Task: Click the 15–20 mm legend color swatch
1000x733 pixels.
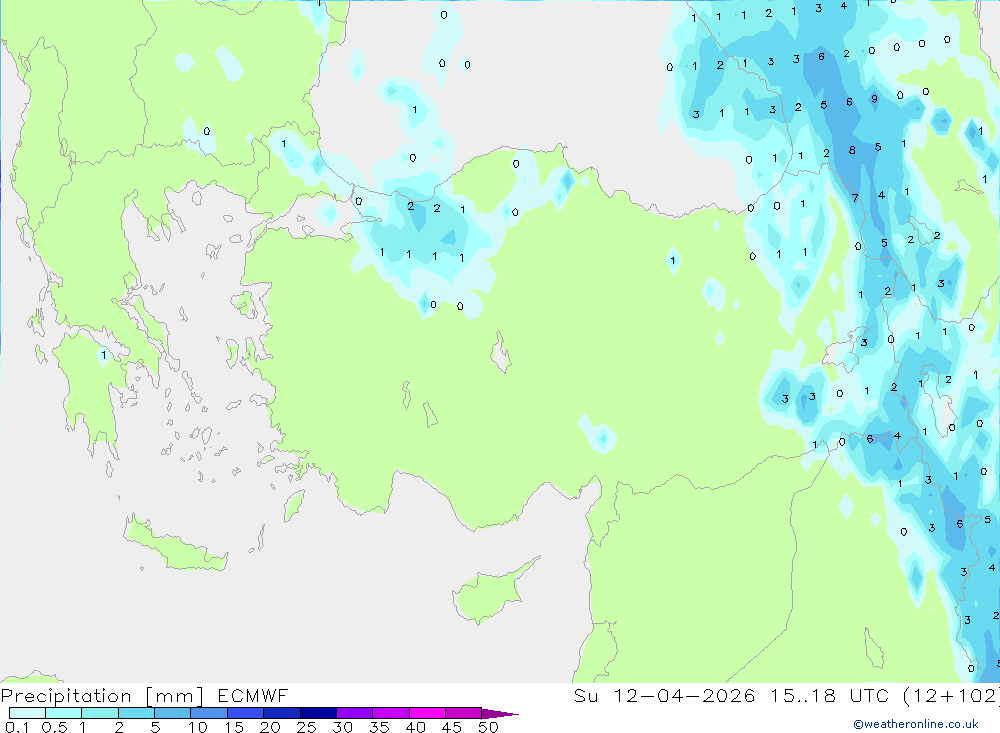Action: tap(246, 713)
